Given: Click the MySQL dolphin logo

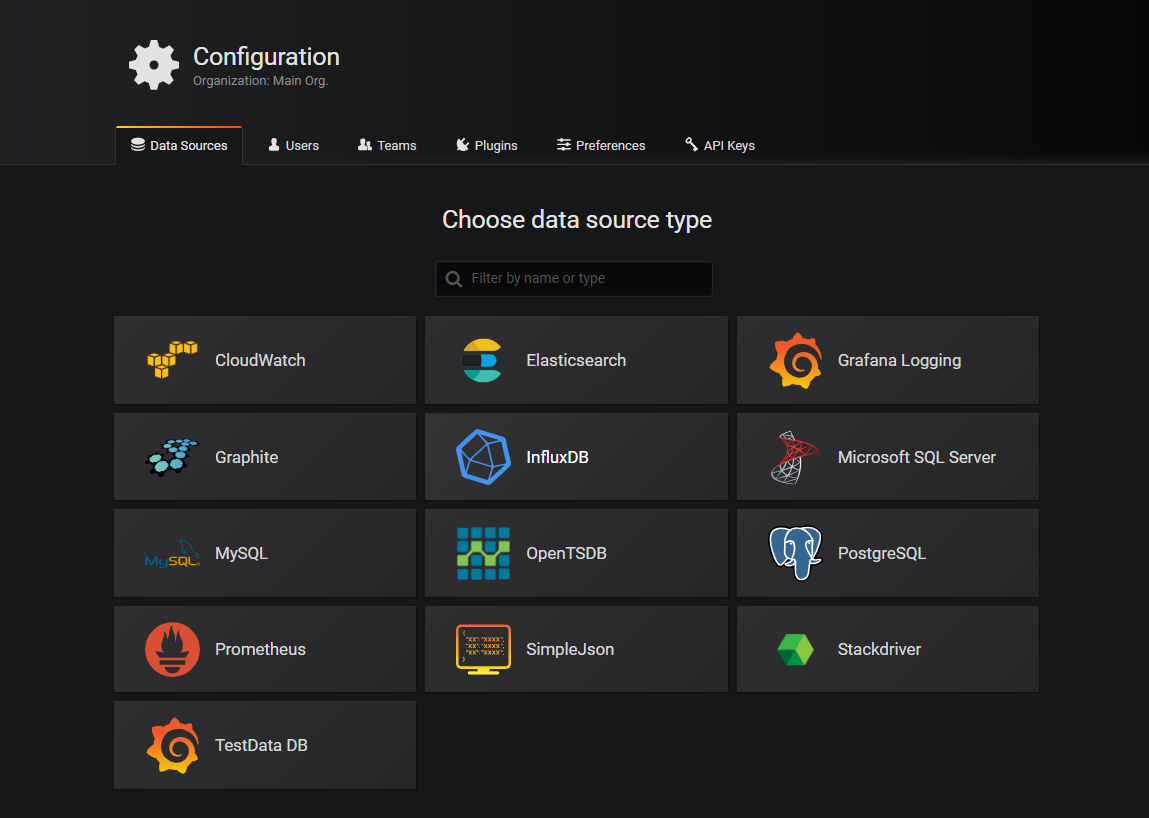Looking at the screenshot, I should [x=172, y=553].
